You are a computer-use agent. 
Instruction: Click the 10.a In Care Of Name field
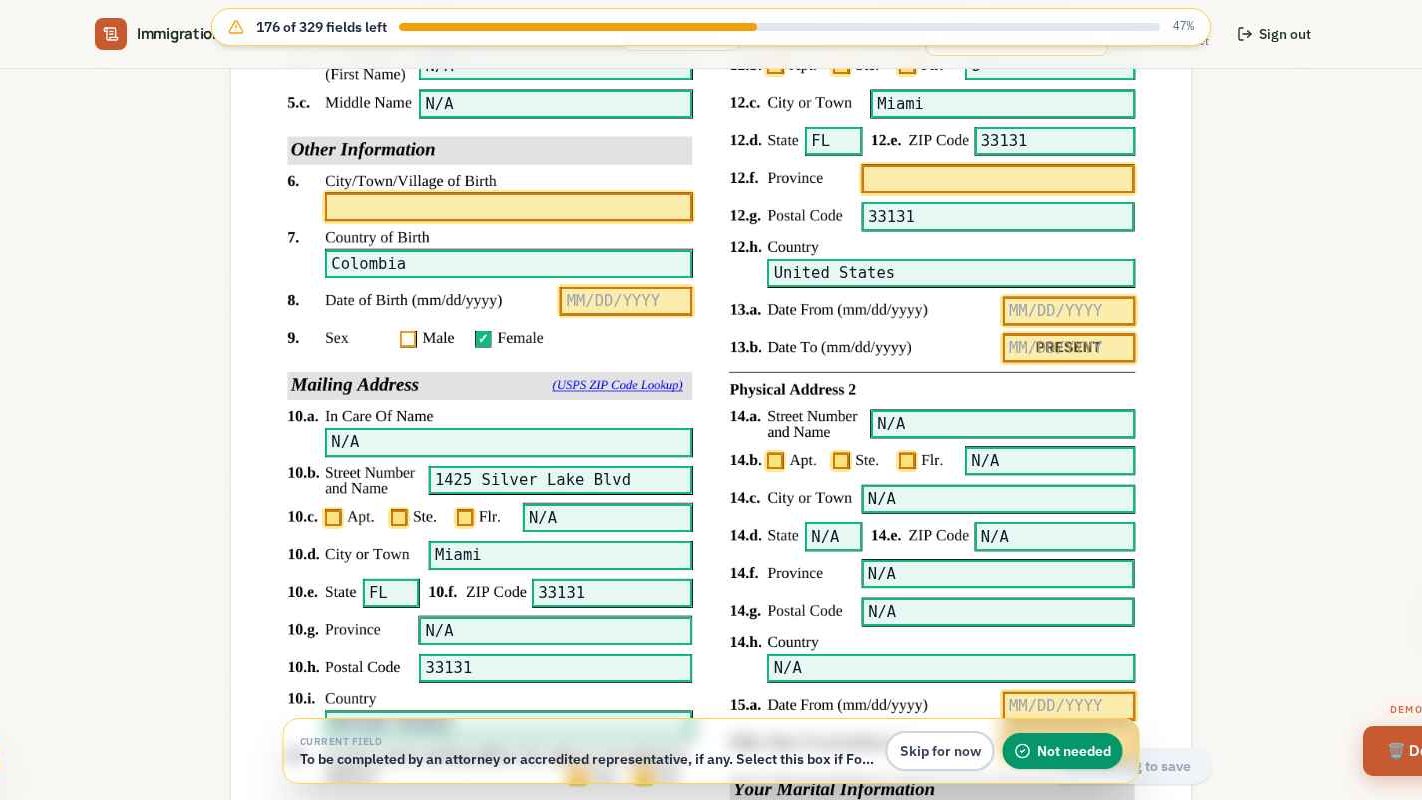pyautogui.click(x=508, y=442)
